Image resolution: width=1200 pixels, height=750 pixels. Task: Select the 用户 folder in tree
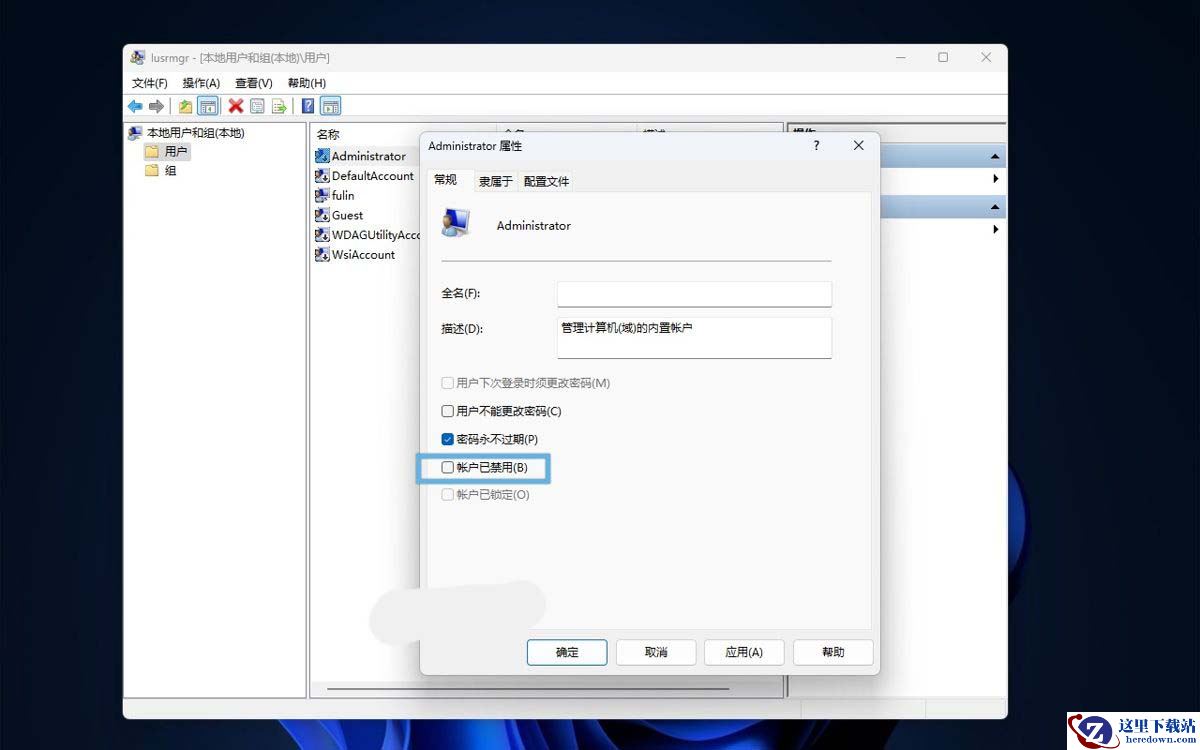click(167, 152)
